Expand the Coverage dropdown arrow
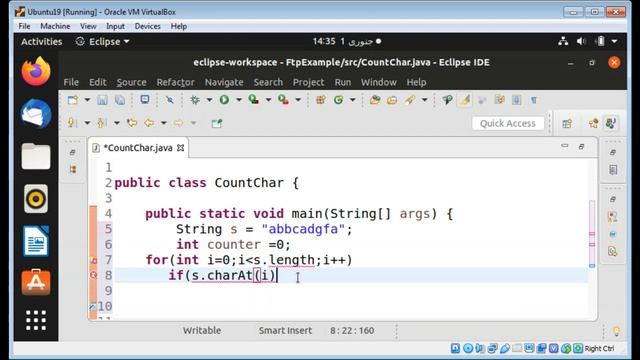640x360 pixels. pyautogui.click(x=268, y=100)
